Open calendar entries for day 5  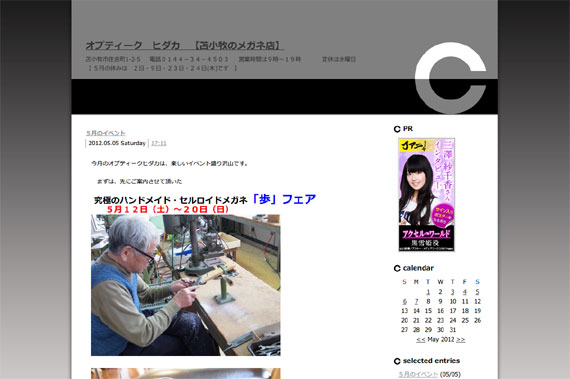477,292
